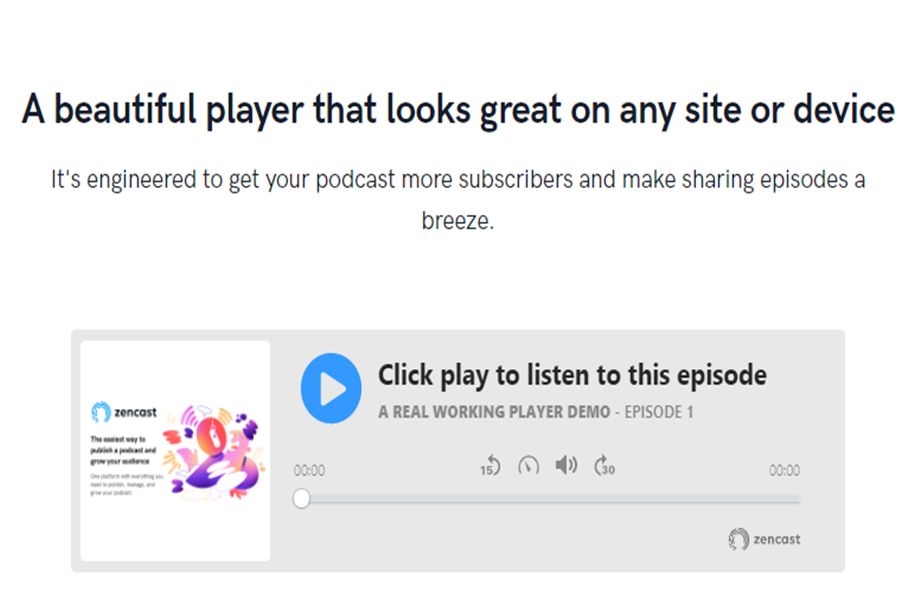Screen dimensions: 915x595
Task: Grab the round progress slider handle
Action: tap(302, 499)
